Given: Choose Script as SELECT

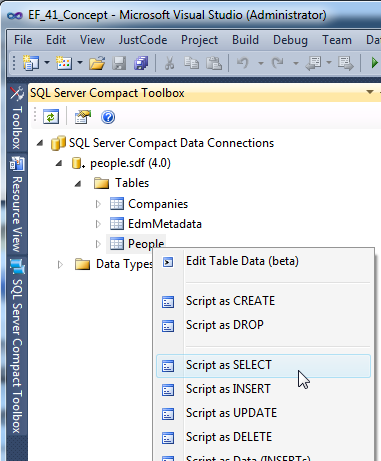Looking at the screenshot, I should 263,366.
